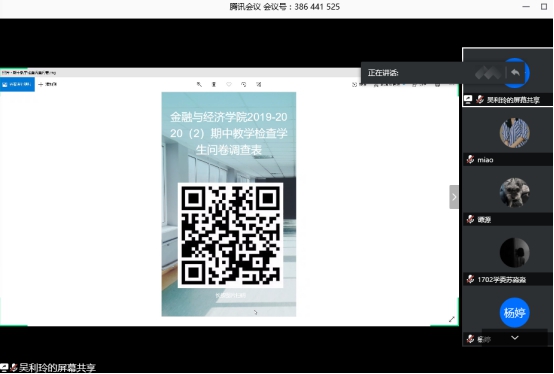Click the muted mic icon next to 1702学委
This screenshot has width=554, height=374.
click(470, 279)
